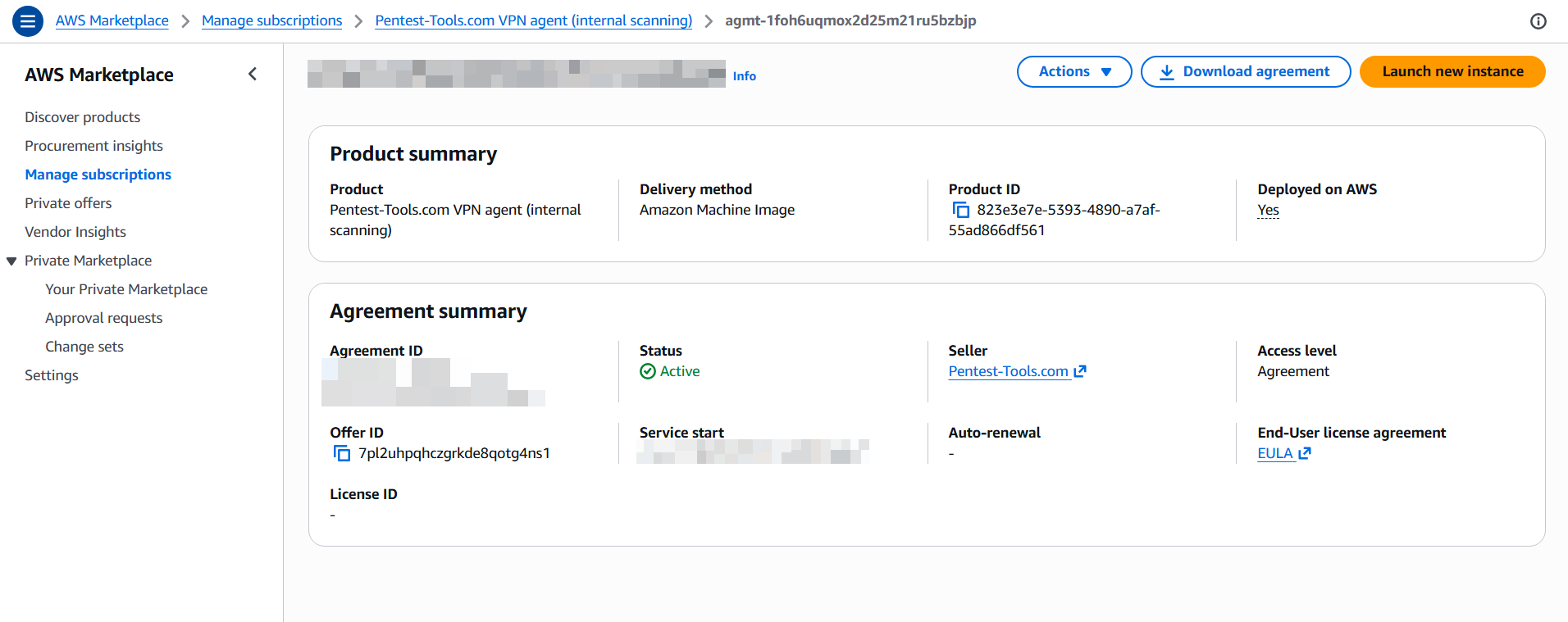Launch a new instance

[x=1452, y=72]
